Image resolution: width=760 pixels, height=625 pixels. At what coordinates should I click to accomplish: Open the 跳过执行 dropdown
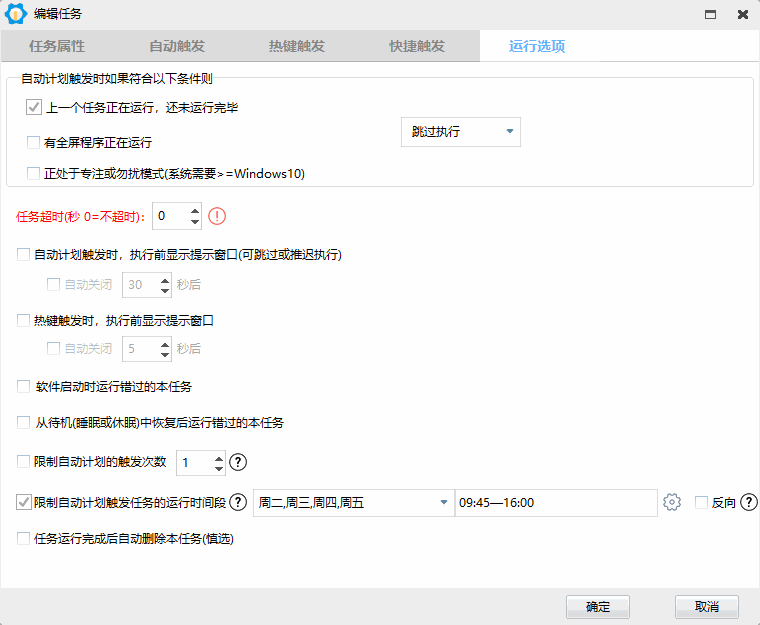460,132
